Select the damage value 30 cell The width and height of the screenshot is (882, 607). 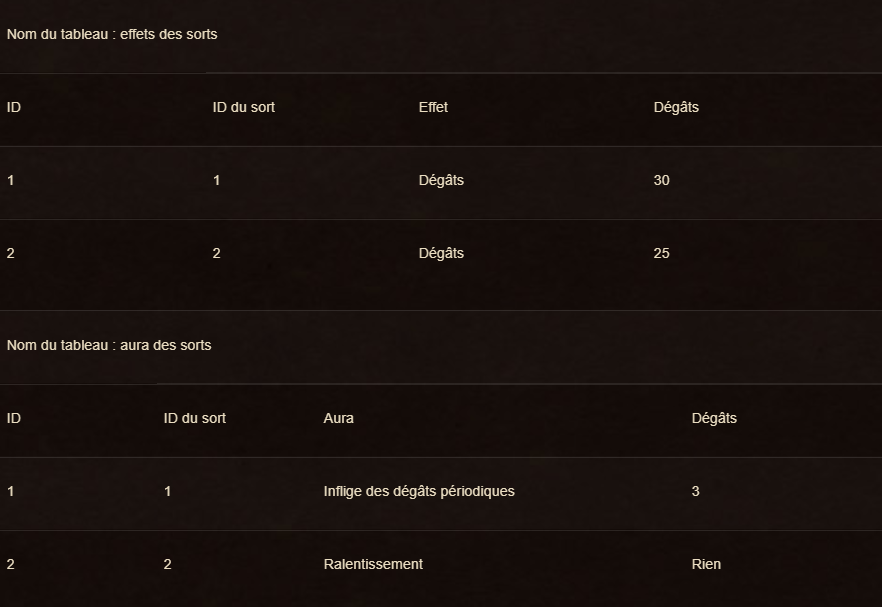pyautogui.click(x=661, y=180)
